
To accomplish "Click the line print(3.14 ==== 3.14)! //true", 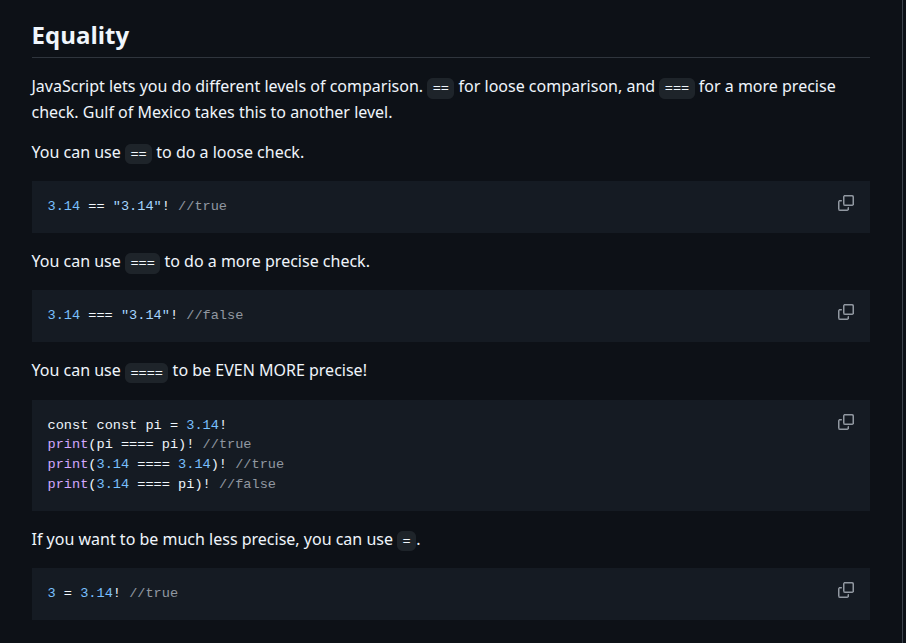I will click(x=165, y=464).
